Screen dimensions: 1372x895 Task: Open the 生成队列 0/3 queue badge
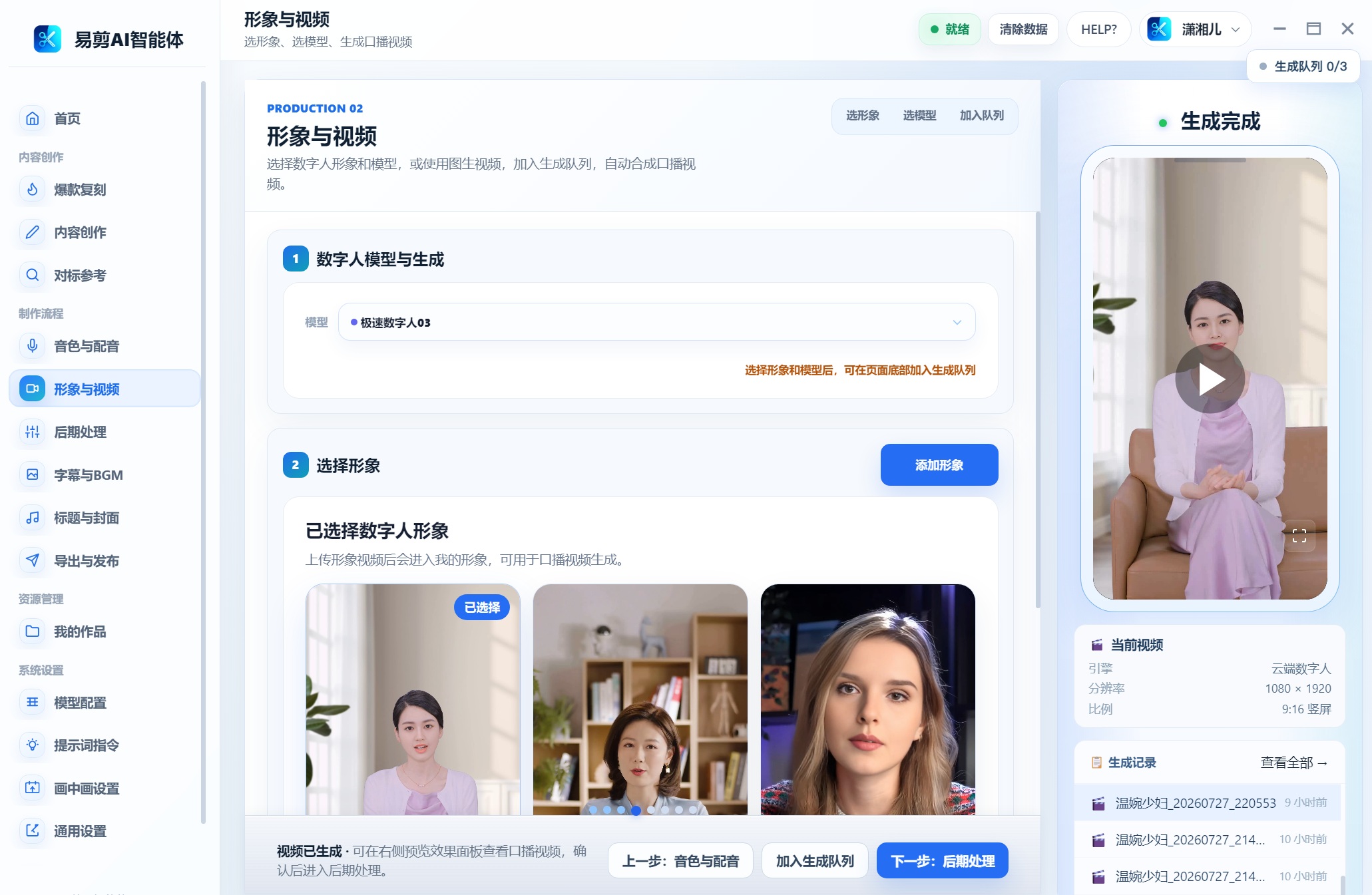[x=1303, y=67]
